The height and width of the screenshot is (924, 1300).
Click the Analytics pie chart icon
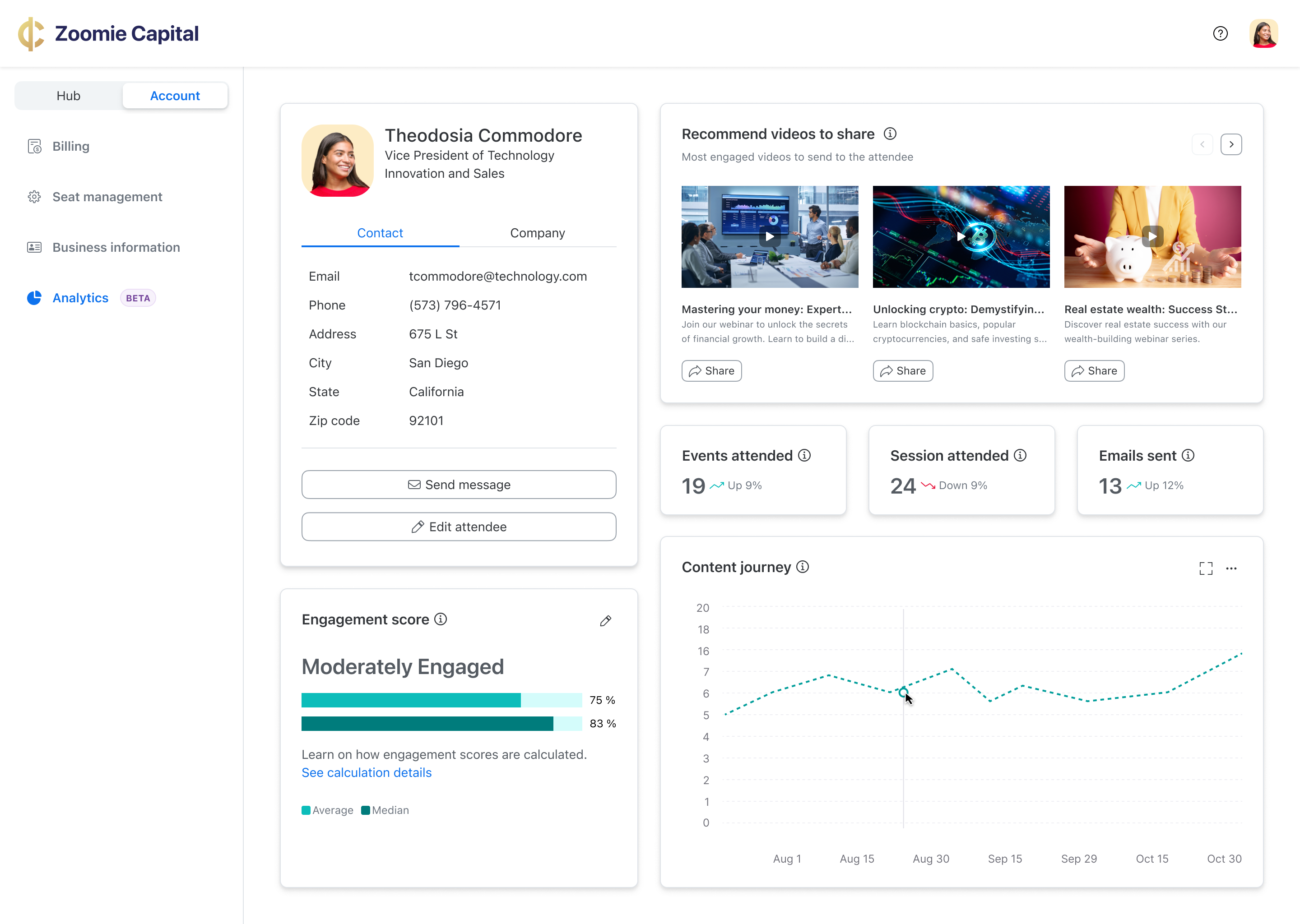[34, 298]
